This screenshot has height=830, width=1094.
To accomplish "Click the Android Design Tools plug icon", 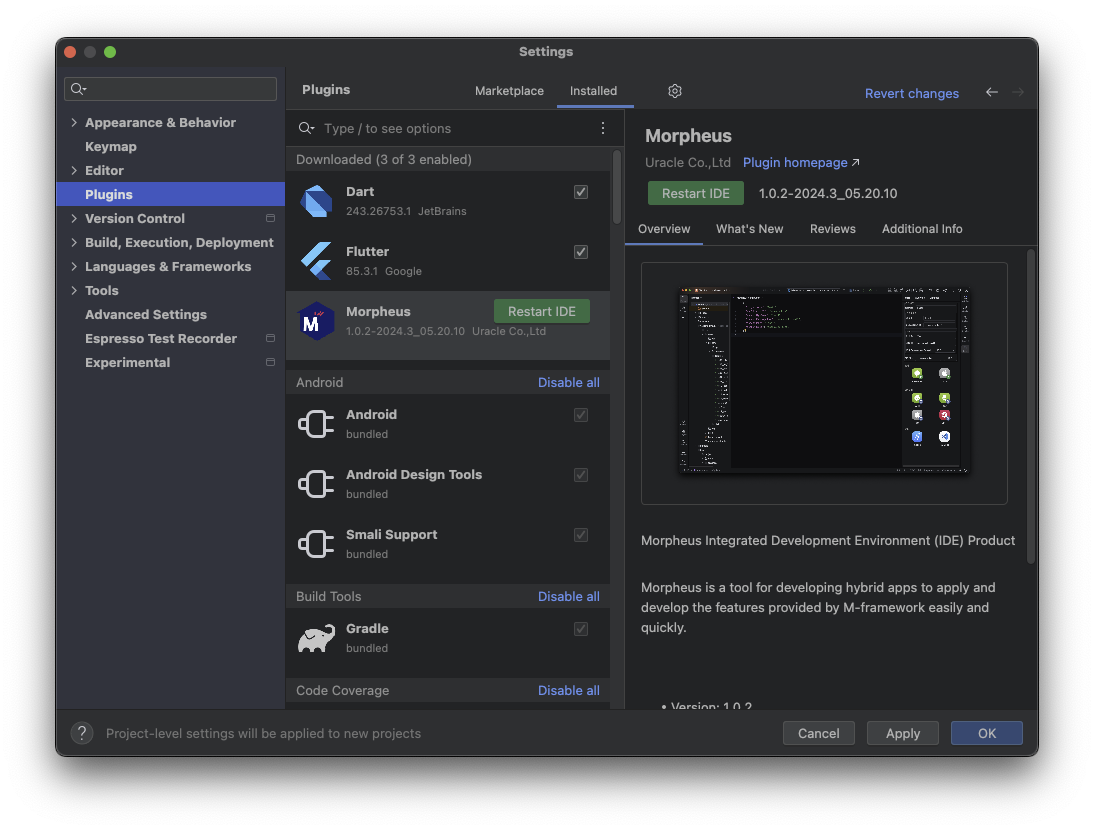I will pyautogui.click(x=316, y=483).
